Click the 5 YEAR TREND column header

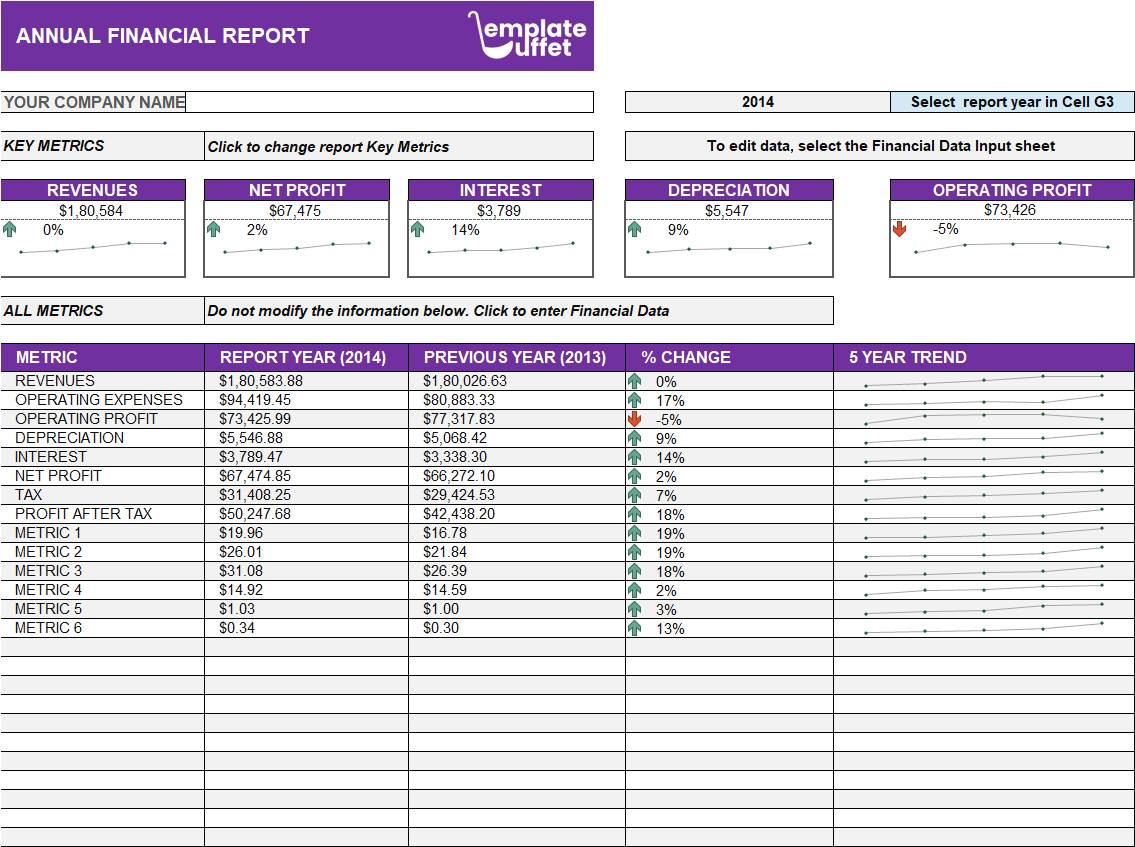984,358
